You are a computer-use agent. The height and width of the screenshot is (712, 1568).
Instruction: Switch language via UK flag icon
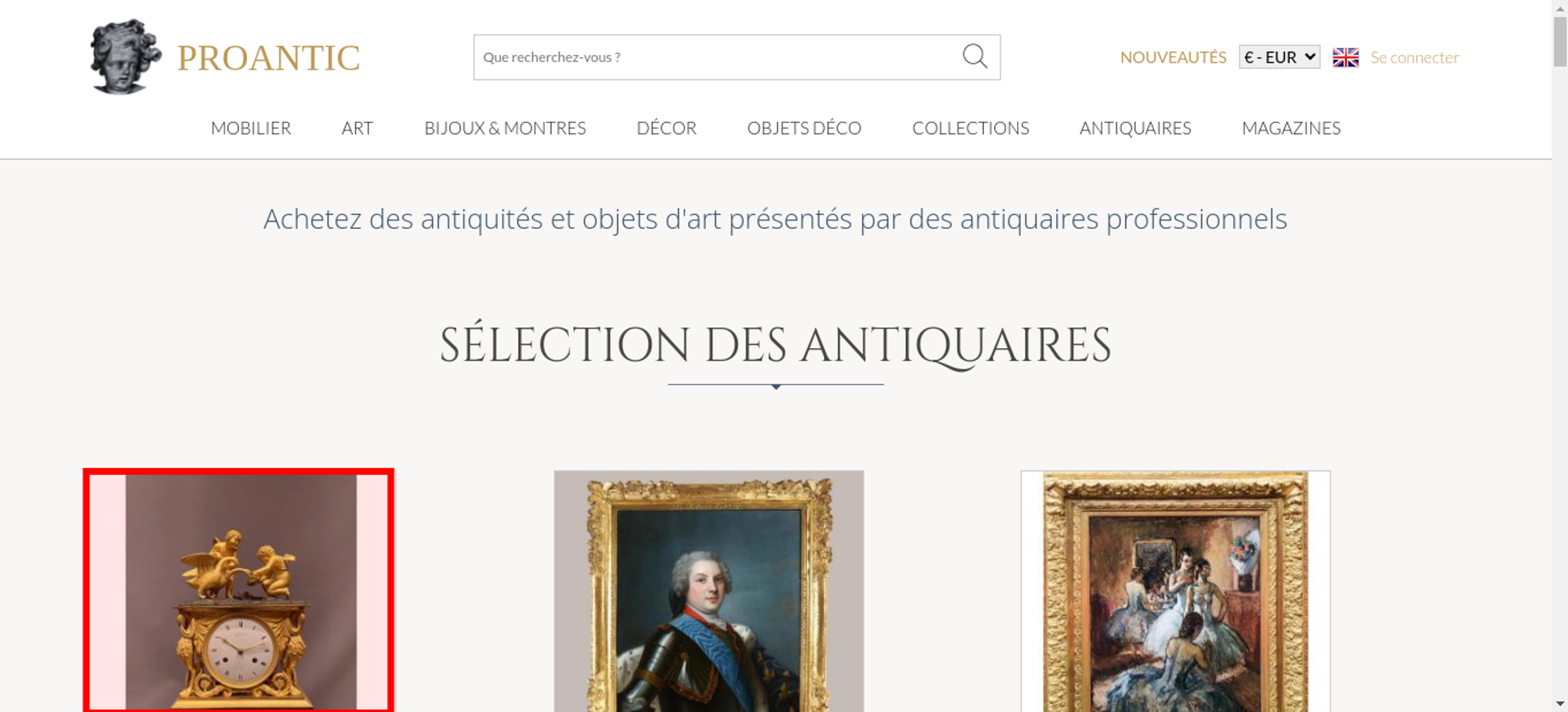(x=1345, y=57)
